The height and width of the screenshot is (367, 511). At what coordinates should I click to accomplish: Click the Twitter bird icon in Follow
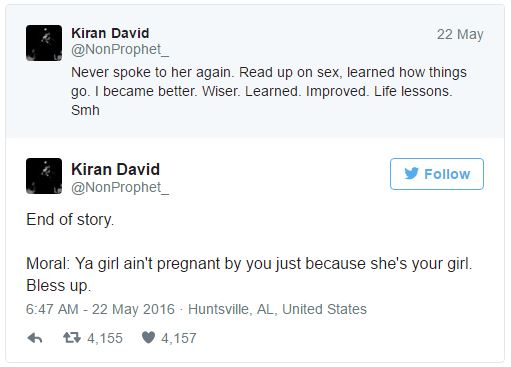pyautogui.click(x=411, y=173)
